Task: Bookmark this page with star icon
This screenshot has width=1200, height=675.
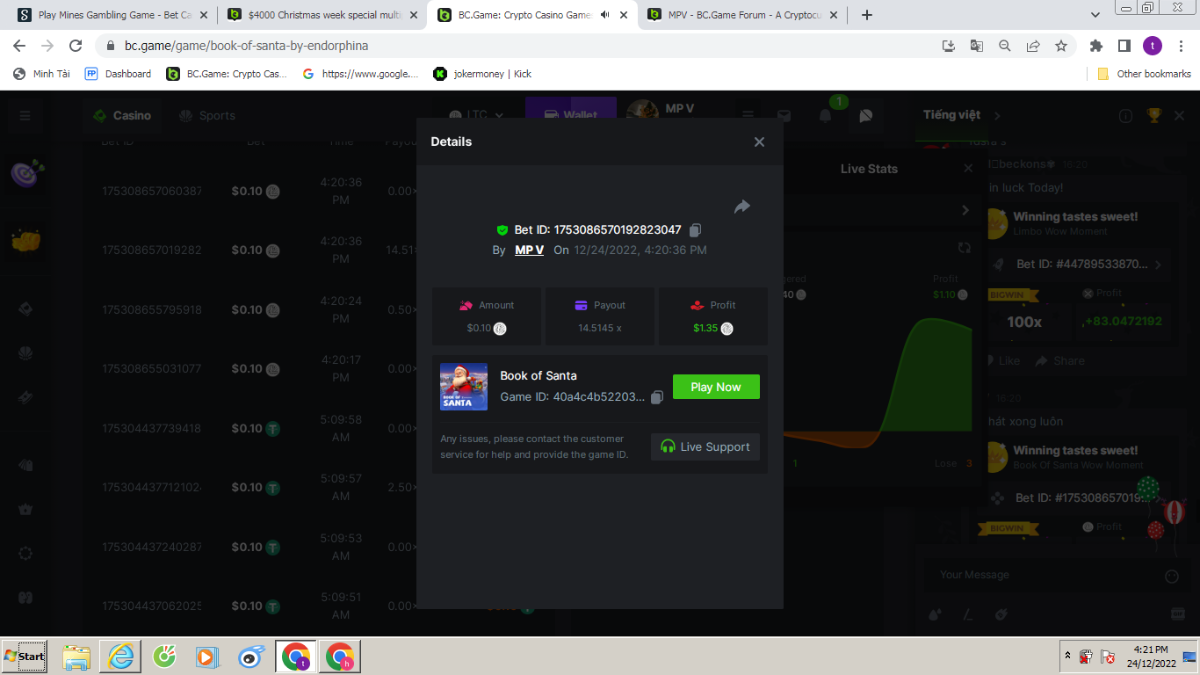Action: pyautogui.click(x=1061, y=46)
